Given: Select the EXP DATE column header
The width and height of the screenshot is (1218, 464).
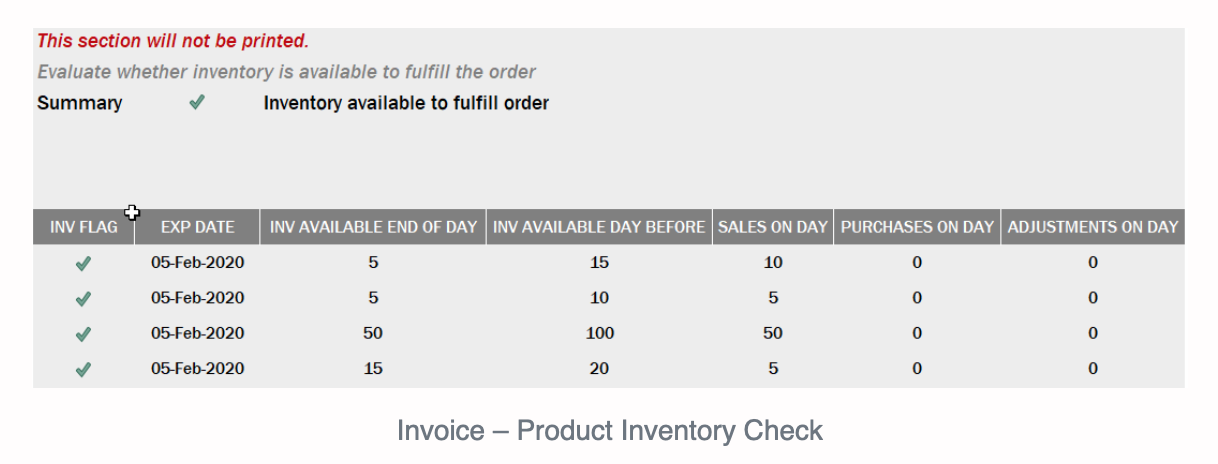Looking at the screenshot, I should [x=198, y=227].
